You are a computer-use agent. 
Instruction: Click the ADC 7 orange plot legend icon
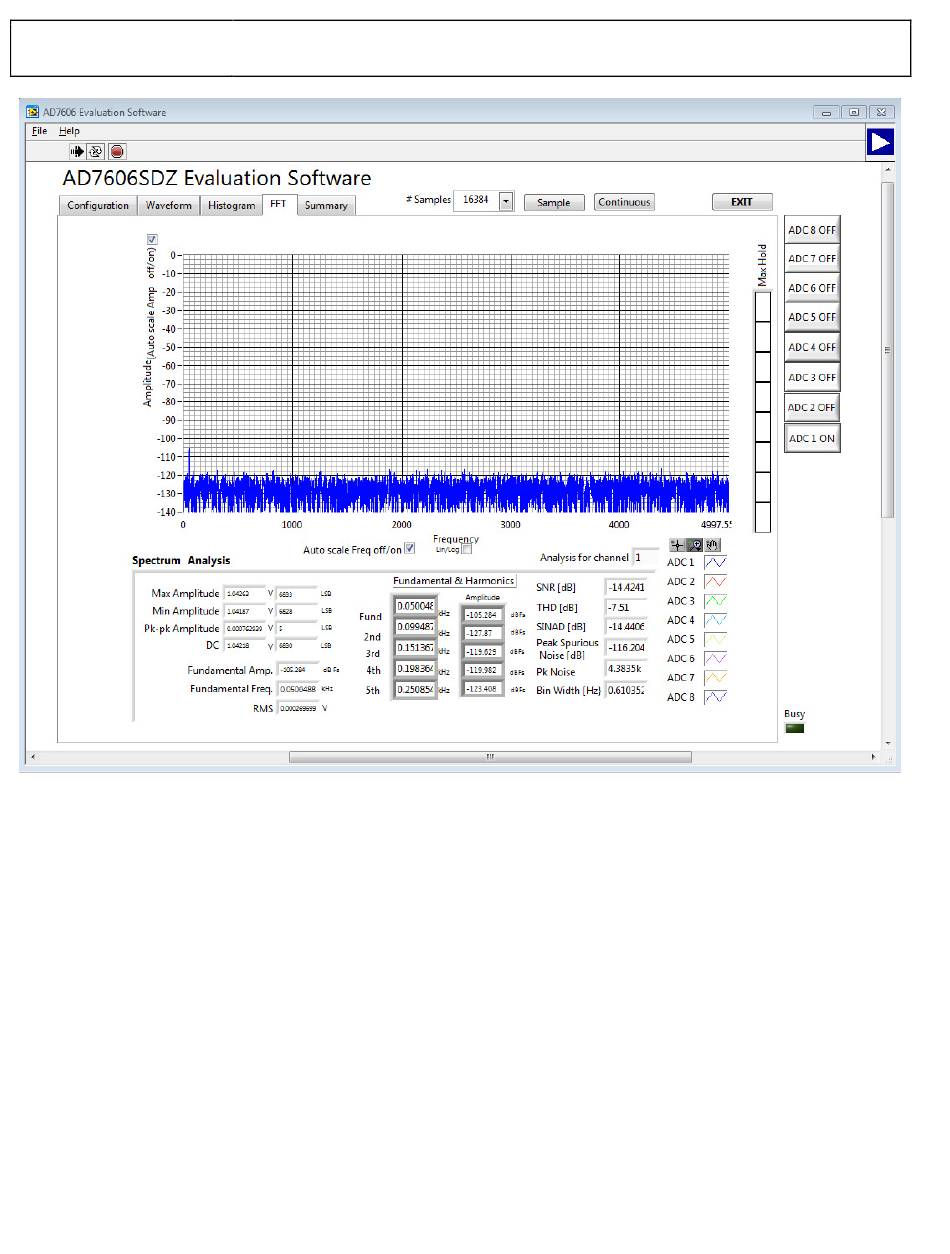click(x=716, y=678)
